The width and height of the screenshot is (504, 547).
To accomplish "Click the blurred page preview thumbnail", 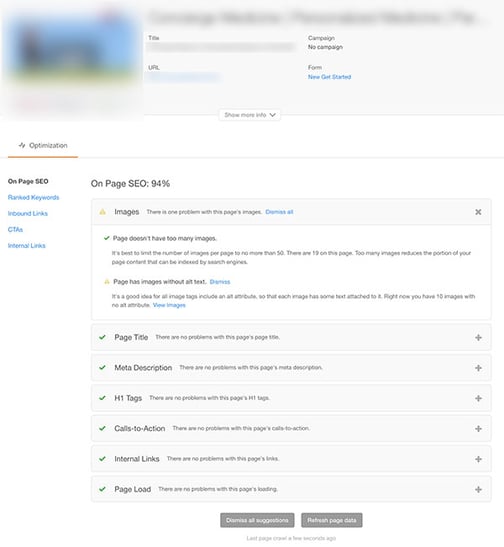I will (72, 61).
